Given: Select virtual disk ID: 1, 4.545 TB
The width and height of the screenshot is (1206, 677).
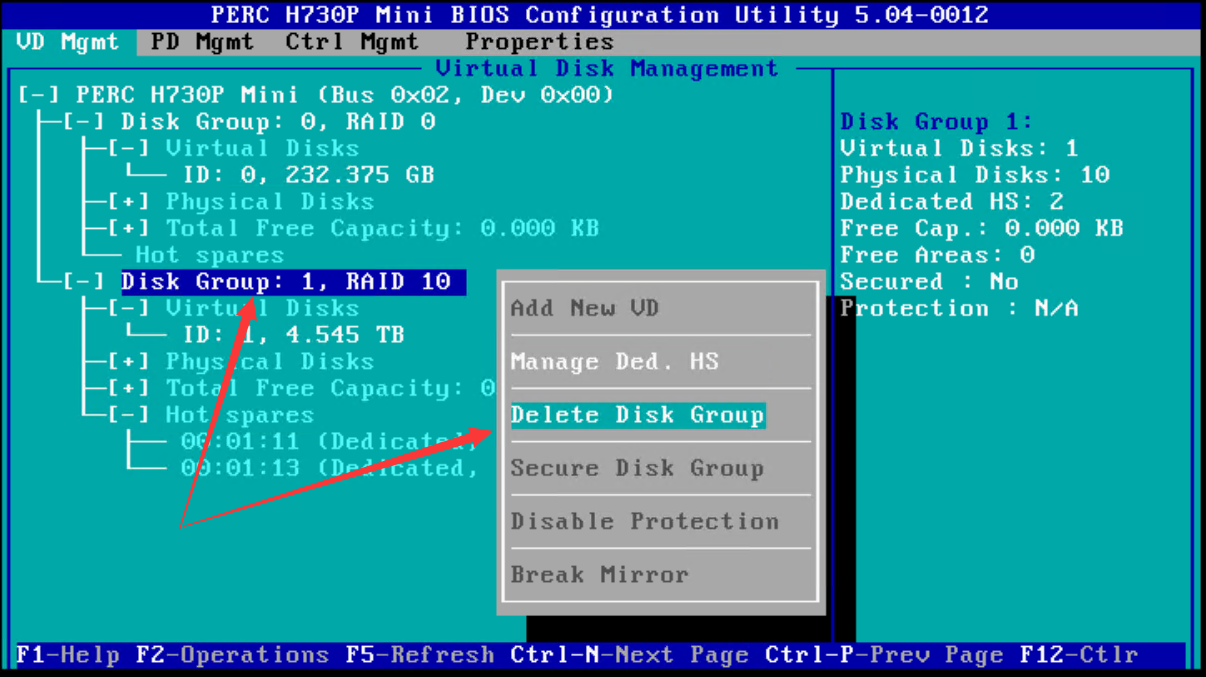Looking at the screenshot, I should pyautogui.click(x=293, y=335).
